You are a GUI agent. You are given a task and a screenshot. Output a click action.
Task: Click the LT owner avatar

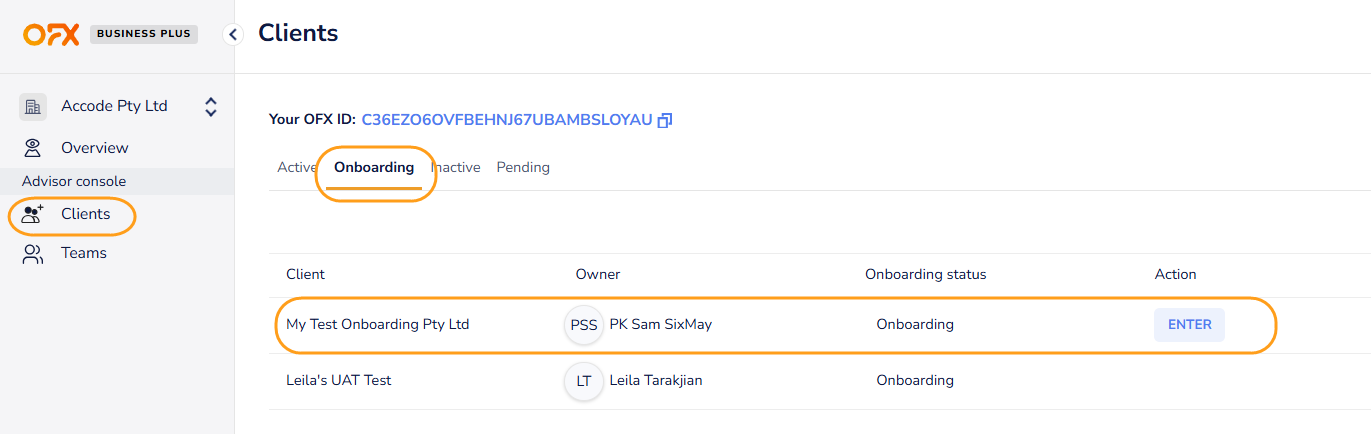(x=584, y=381)
